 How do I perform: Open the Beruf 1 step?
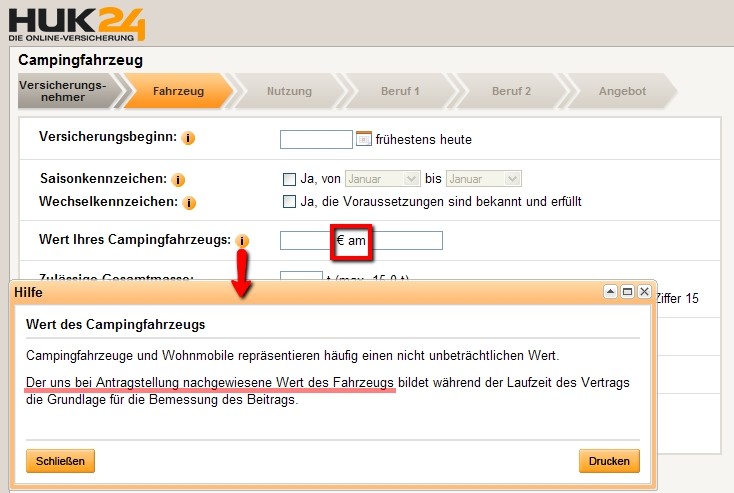coord(400,91)
